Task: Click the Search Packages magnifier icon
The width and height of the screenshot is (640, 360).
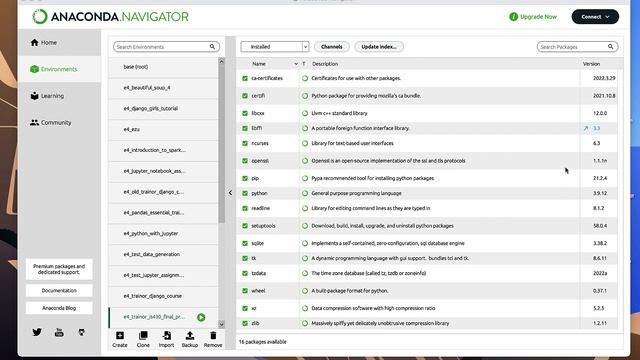Action: [611, 47]
